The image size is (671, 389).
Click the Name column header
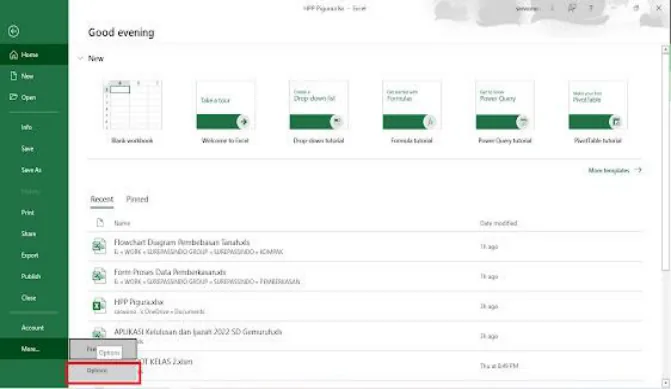click(122, 223)
